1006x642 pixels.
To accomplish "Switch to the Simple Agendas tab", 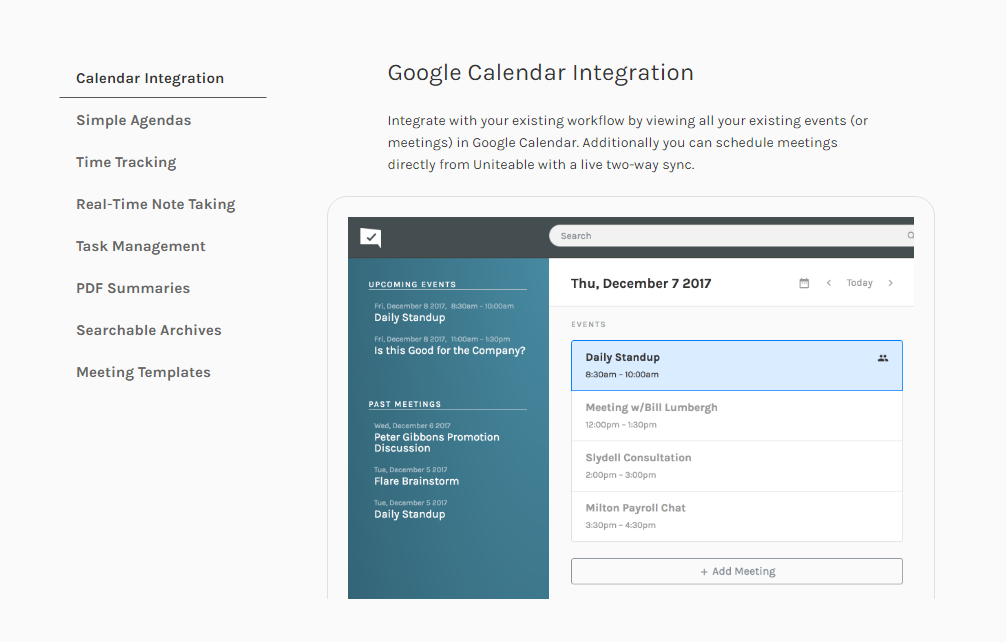I will coord(133,121).
